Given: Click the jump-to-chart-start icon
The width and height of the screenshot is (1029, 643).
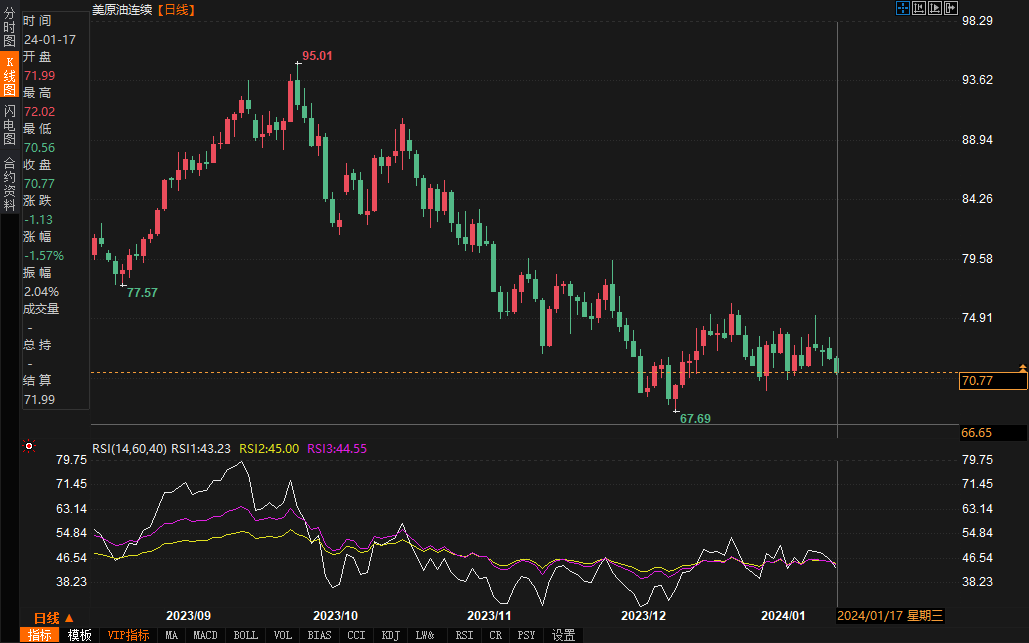Looking at the screenshot, I should (x=919, y=8).
